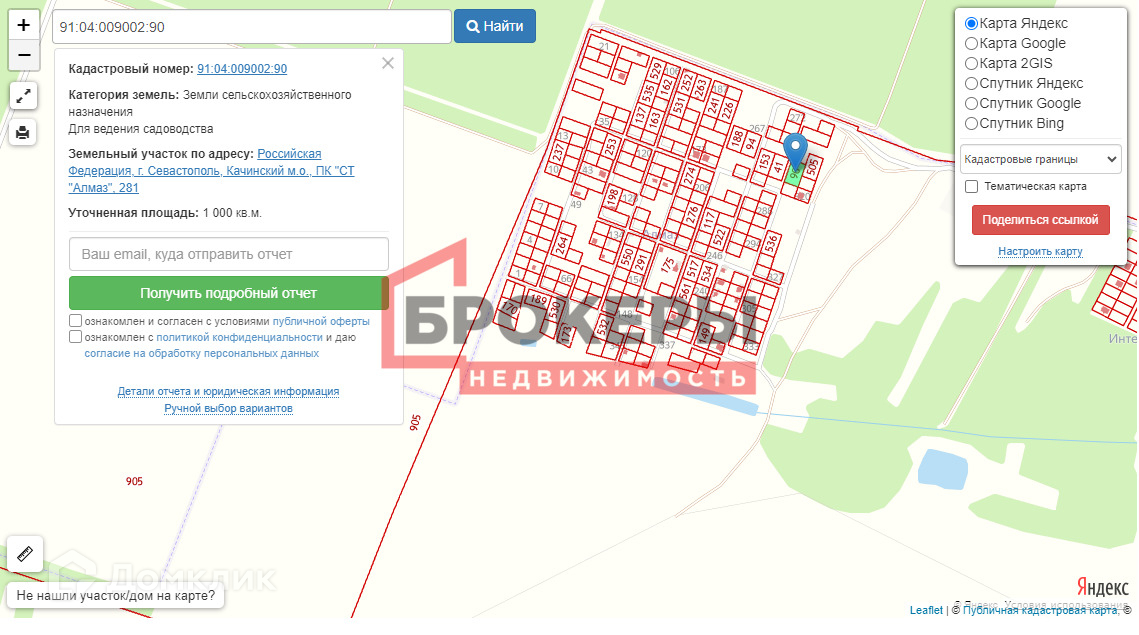Close the cadastral info panel
This screenshot has width=1139, height=635.
pos(388,63)
